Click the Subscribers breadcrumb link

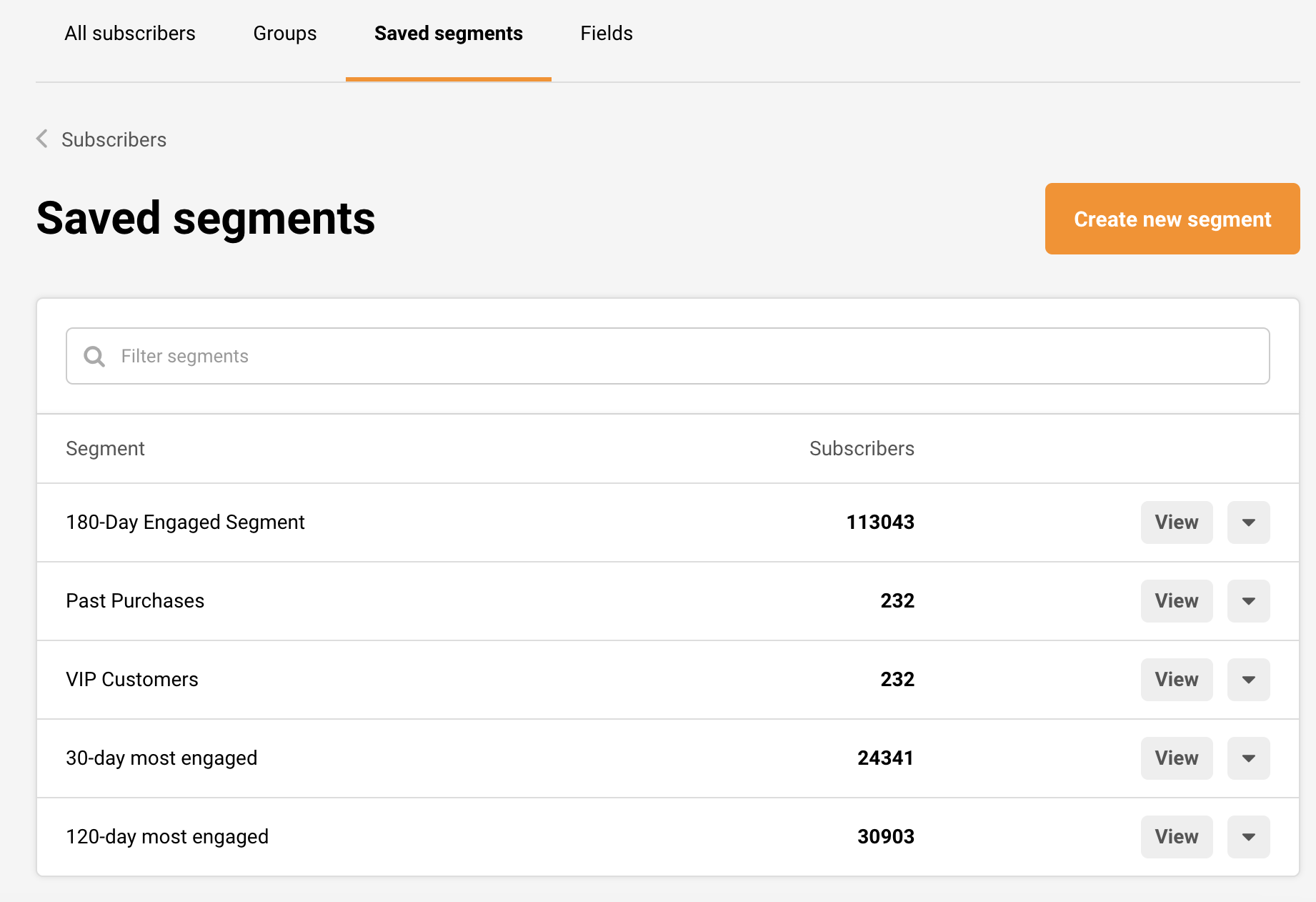point(114,139)
